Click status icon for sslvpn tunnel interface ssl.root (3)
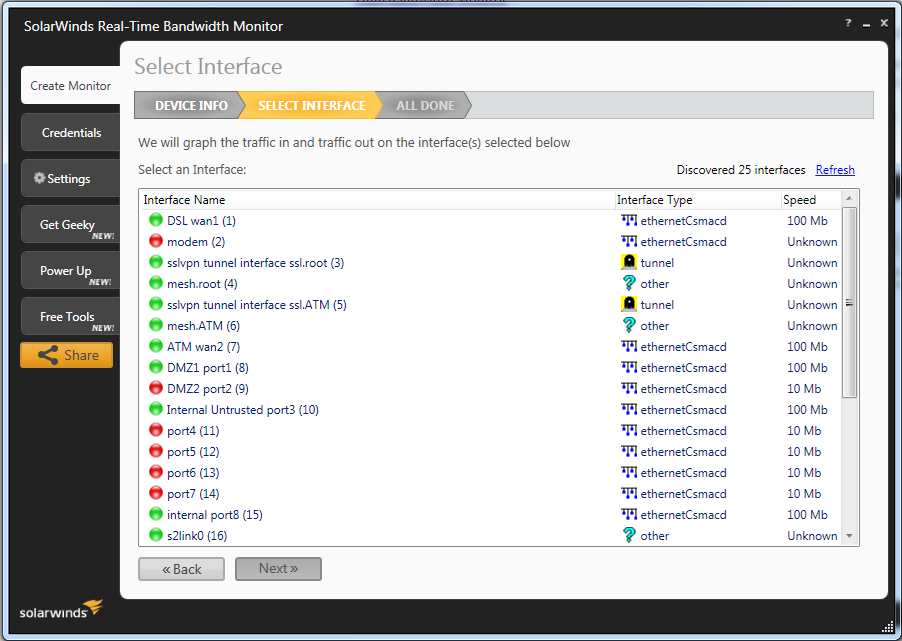Screen dimensions: 902x641 click(x=156, y=262)
